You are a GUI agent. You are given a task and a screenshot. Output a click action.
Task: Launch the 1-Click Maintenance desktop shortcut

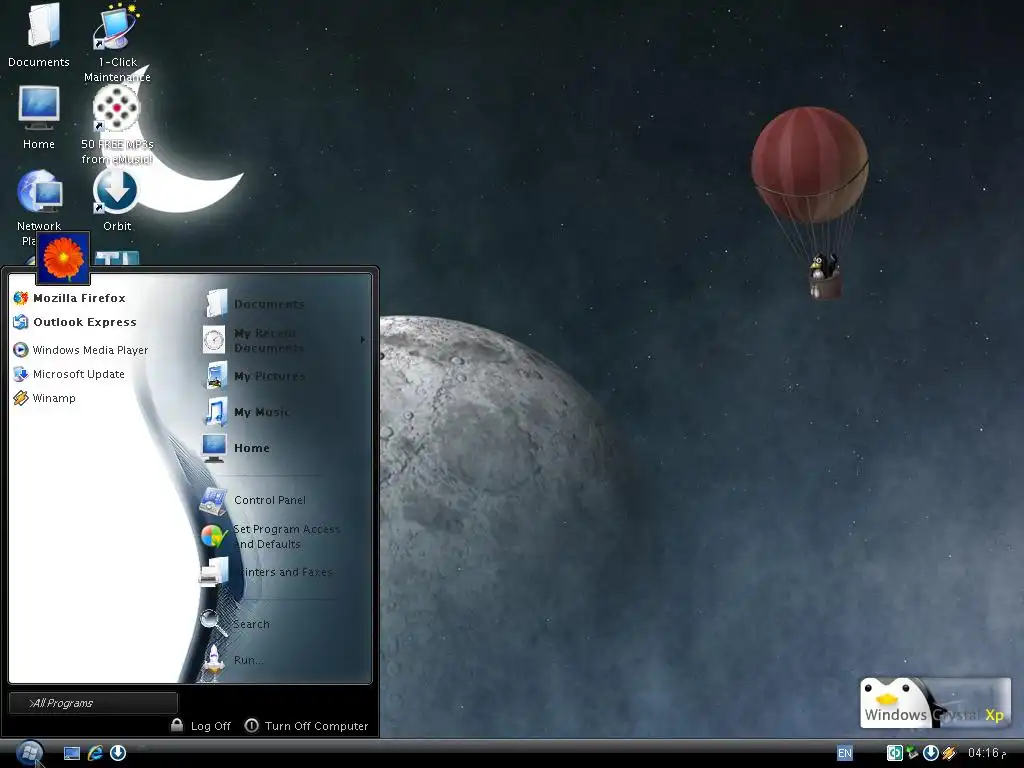[117, 42]
